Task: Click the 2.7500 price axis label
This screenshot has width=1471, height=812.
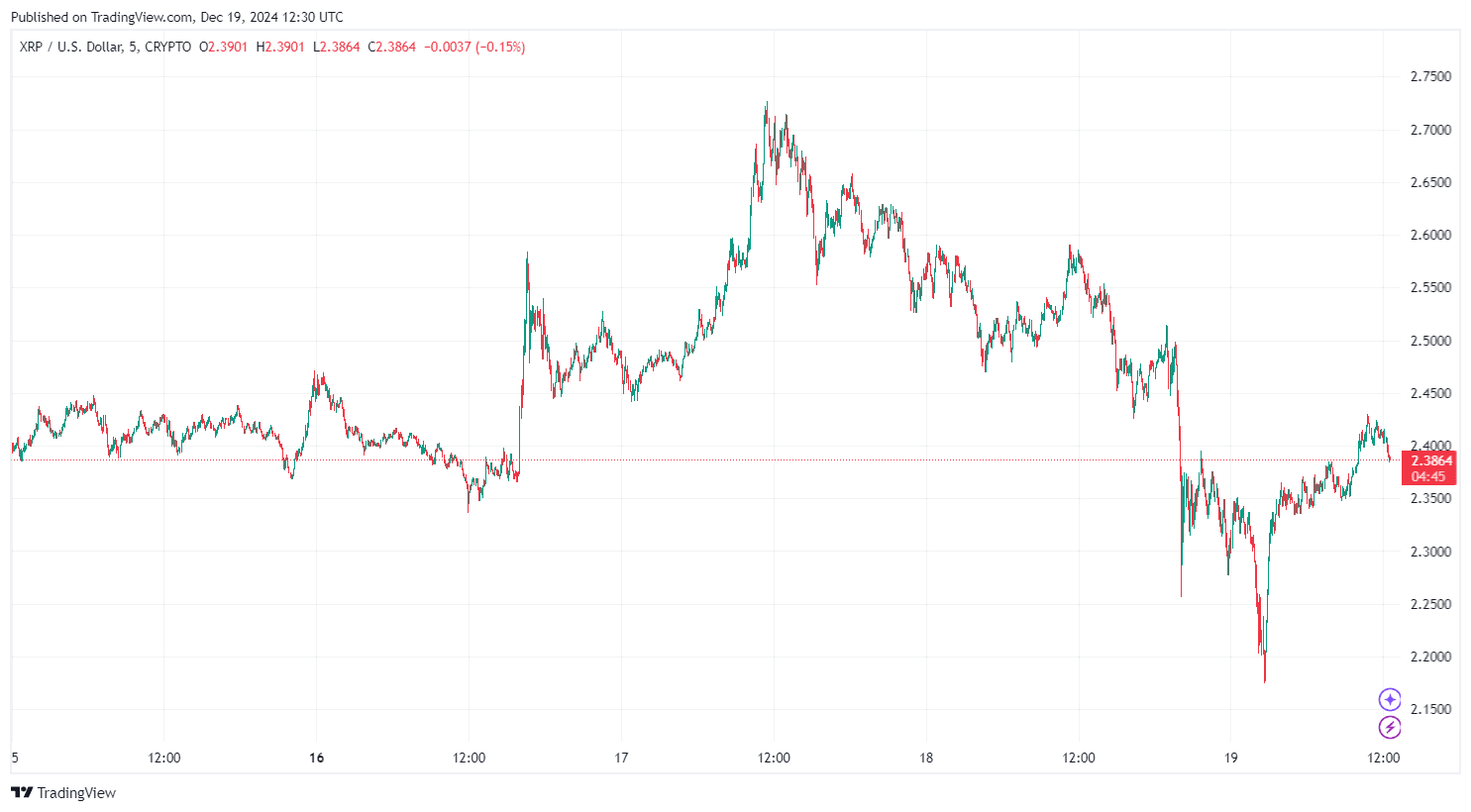Action: (1430, 76)
